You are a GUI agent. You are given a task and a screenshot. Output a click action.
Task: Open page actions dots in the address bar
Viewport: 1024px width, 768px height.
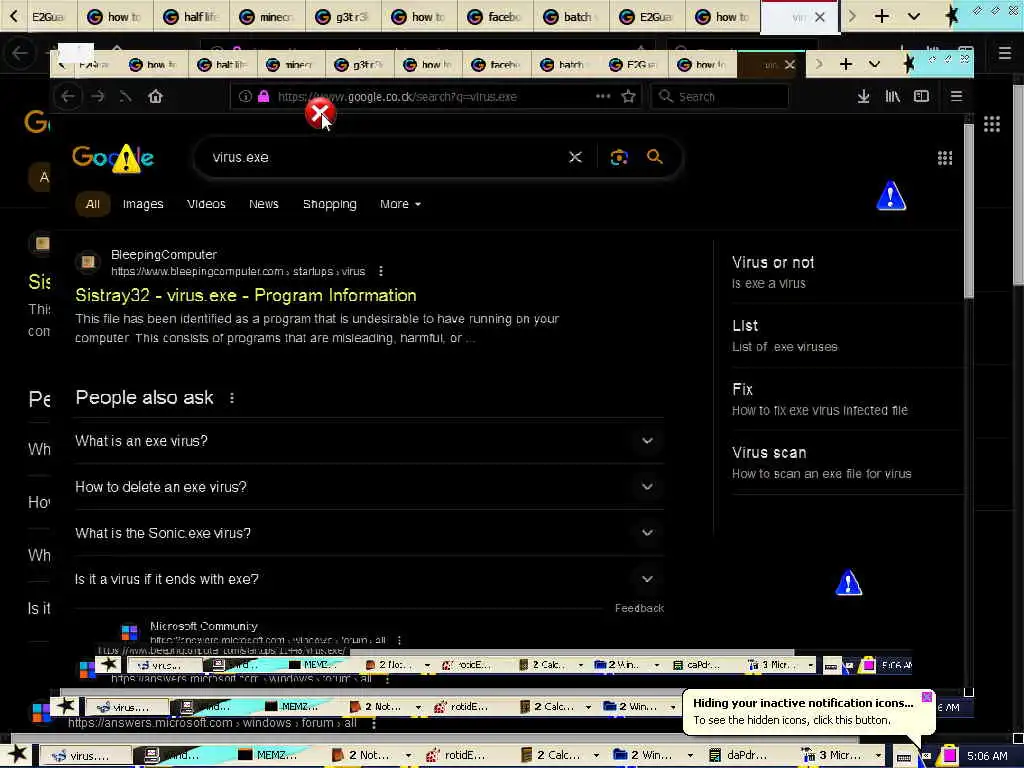(603, 96)
